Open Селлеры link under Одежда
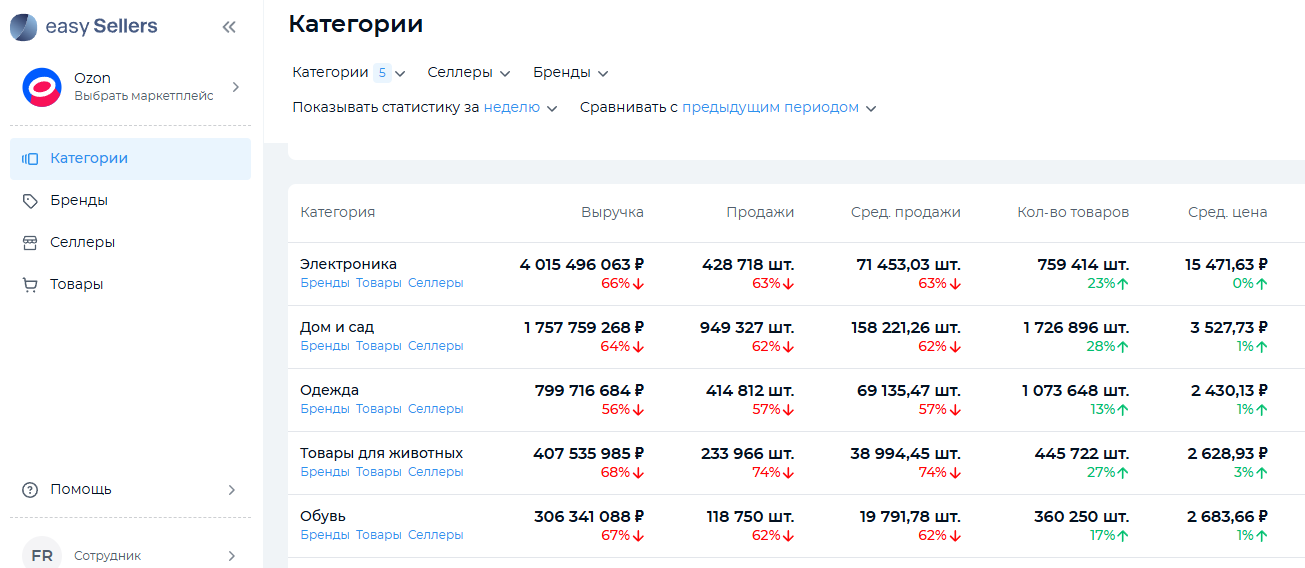Image resolution: width=1305 pixels, height=568 pixels. 436,409
